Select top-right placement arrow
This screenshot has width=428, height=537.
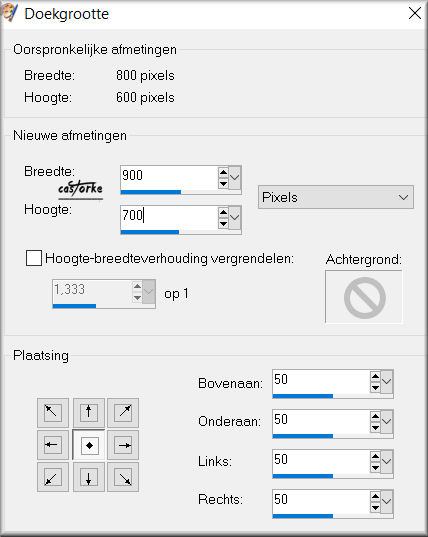coord(123,412)
